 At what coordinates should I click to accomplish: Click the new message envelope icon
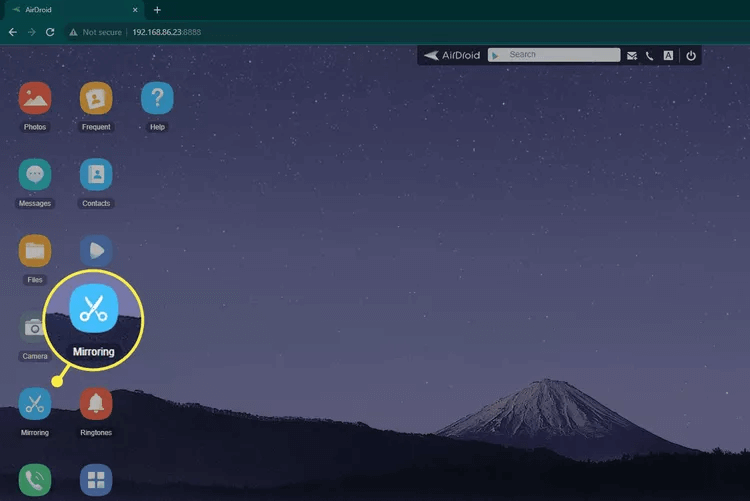(x=632, y=56)
